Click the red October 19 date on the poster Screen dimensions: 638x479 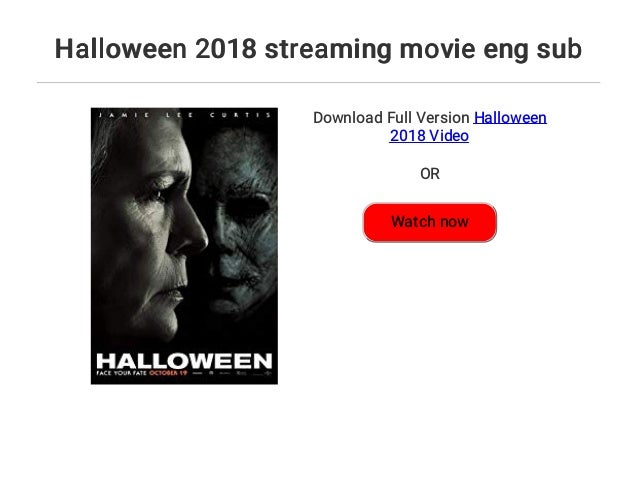pos(168,372)
